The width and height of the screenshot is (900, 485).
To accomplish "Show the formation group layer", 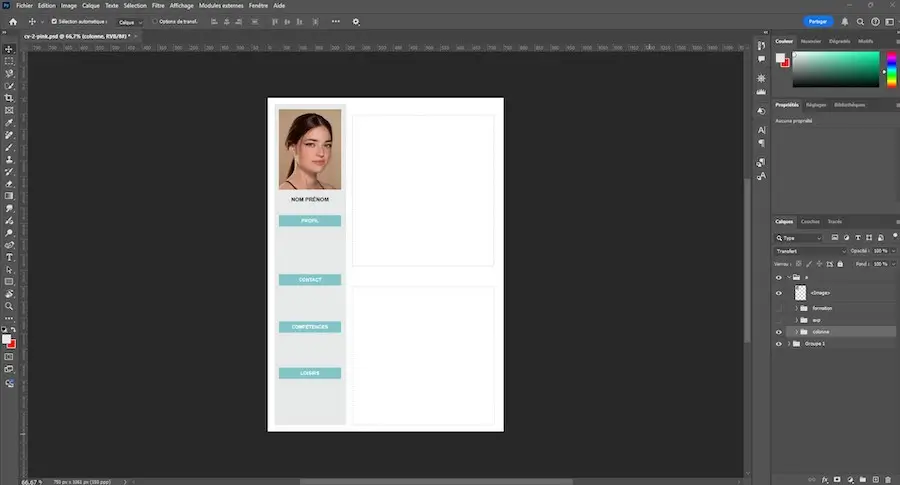I will pyautogui.click(x=779, y=308).
